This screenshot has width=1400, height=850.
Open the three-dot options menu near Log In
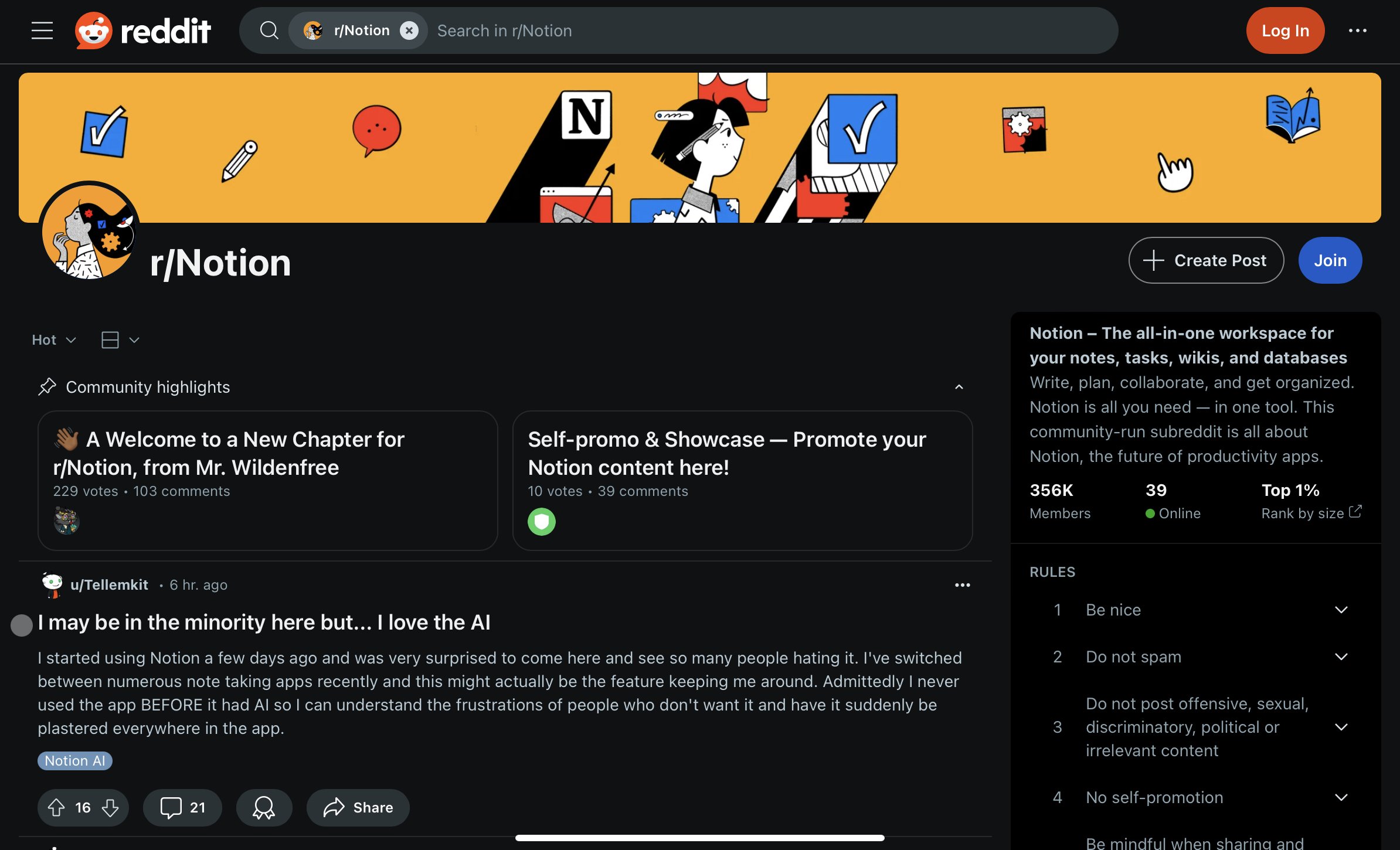pyautogui.click(x=1357, y=30)
